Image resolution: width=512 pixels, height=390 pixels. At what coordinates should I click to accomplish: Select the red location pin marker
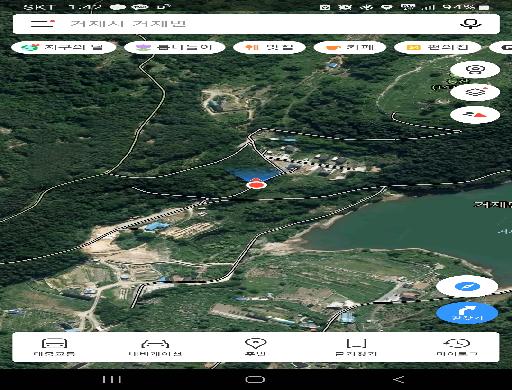[256, 183]
